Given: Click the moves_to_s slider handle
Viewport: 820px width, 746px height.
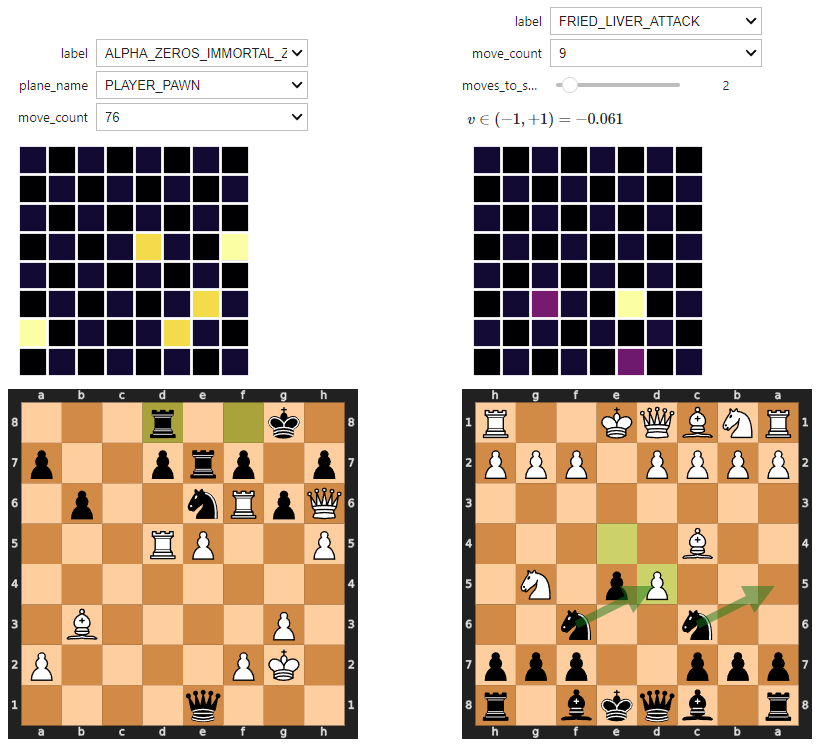Looking at the screenshot, I should (x=570, y=85).
